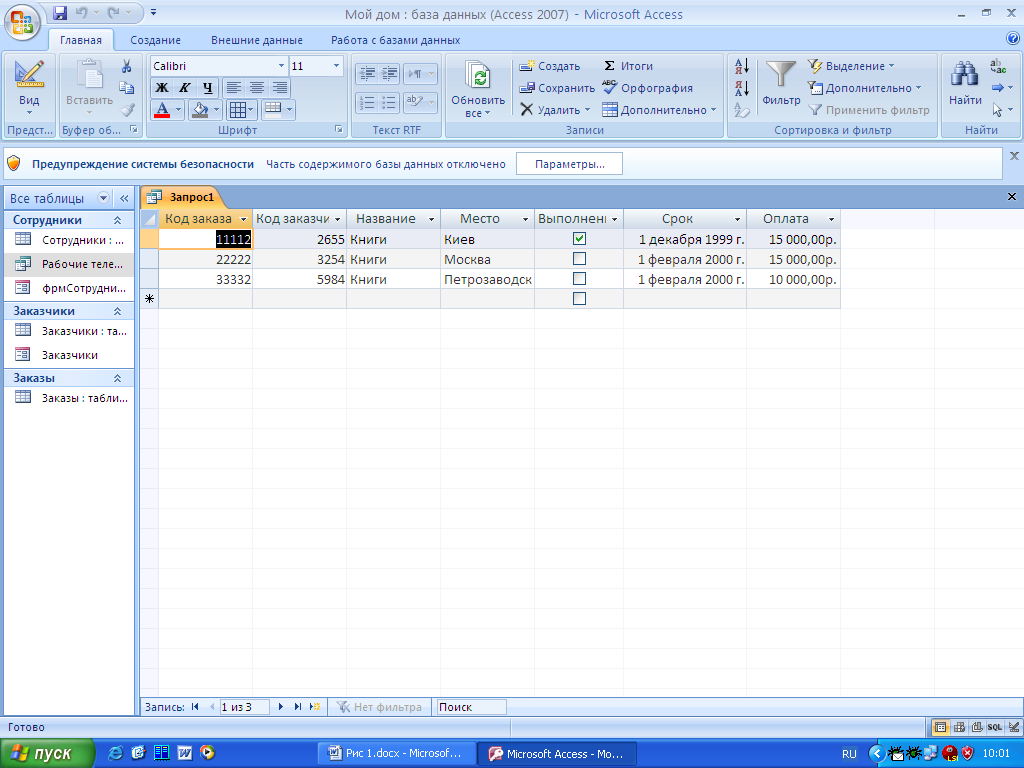The image size is (1024, 768).
Task: Apply the fill color paint bucket
Action: click(x=199, y=110)
